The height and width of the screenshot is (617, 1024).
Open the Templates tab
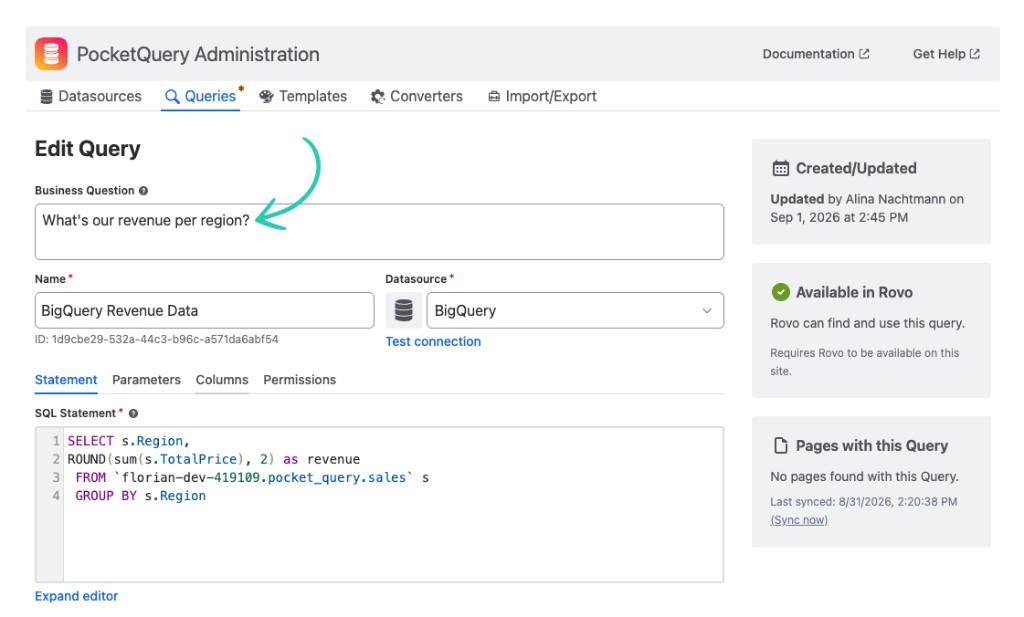pos(303,96)
